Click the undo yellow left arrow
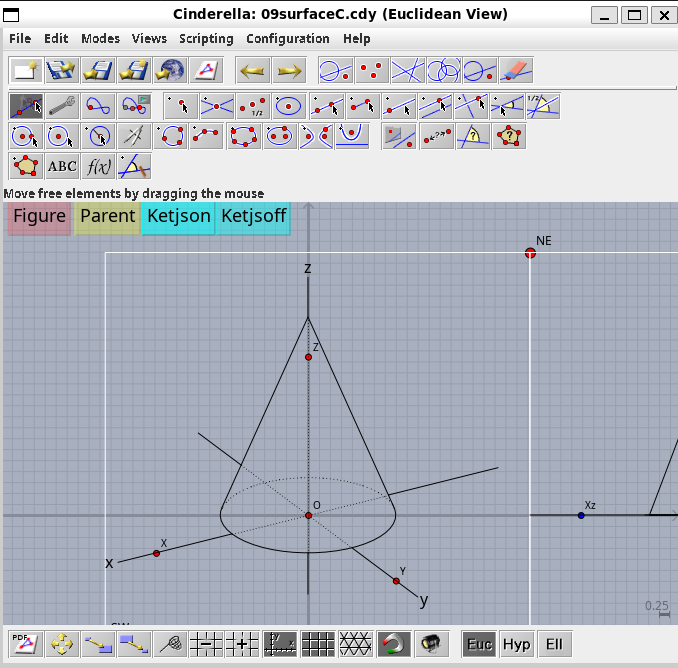The image size is (678, 668). [x=253, y=70]
